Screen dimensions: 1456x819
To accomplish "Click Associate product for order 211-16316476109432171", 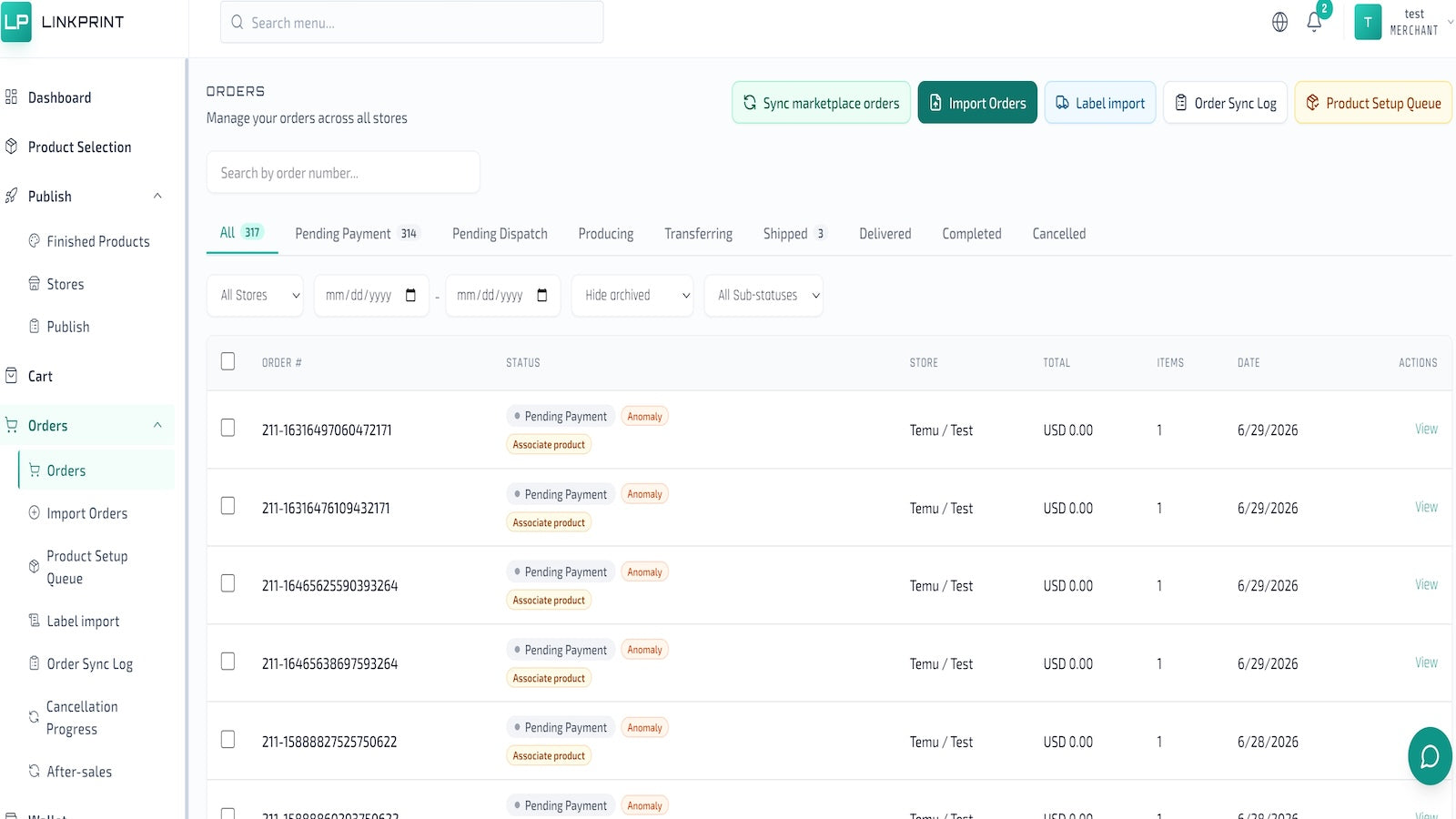I will (549, 522).
